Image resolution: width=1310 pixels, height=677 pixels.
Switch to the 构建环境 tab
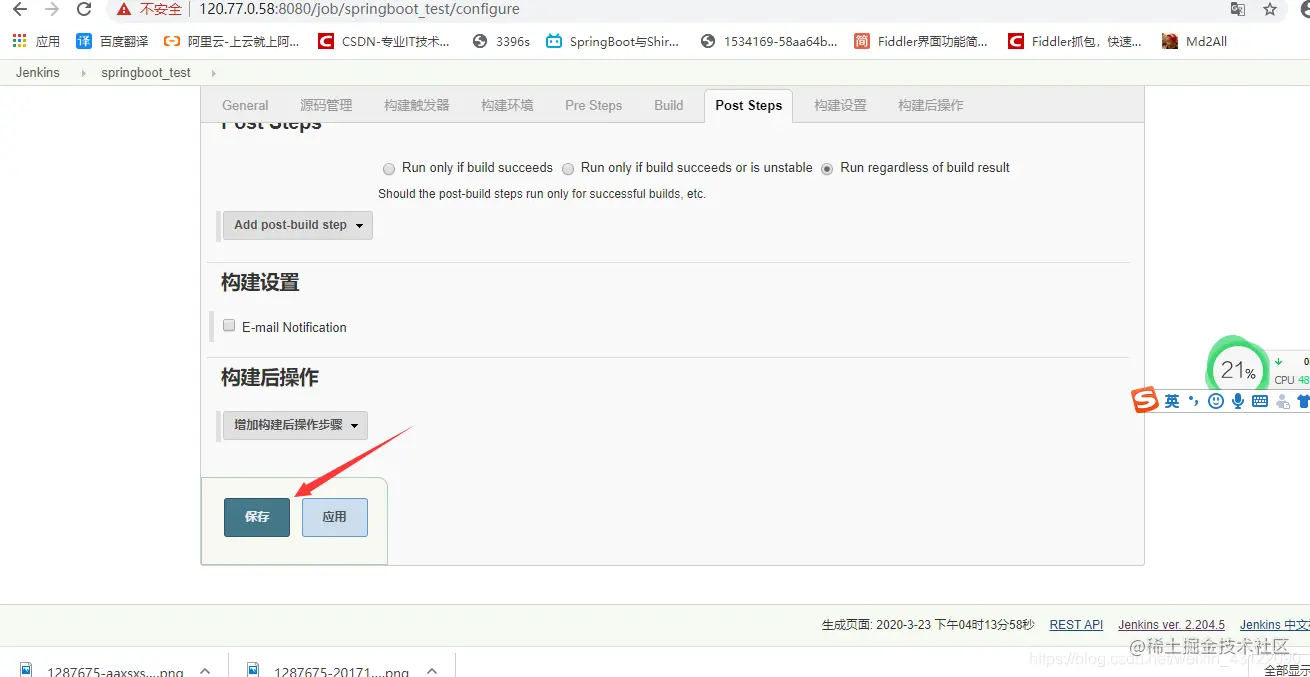(507, 105)
